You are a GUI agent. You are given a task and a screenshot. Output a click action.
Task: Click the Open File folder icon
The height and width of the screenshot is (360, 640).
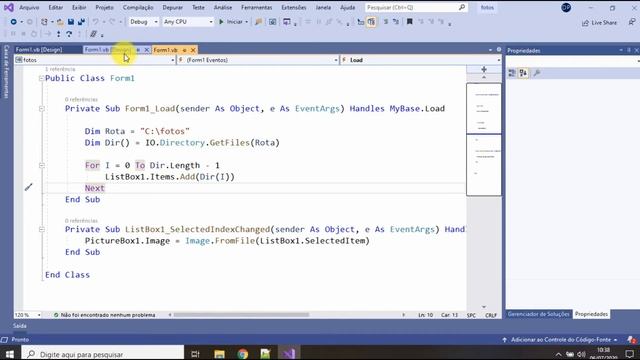[60, 22]
